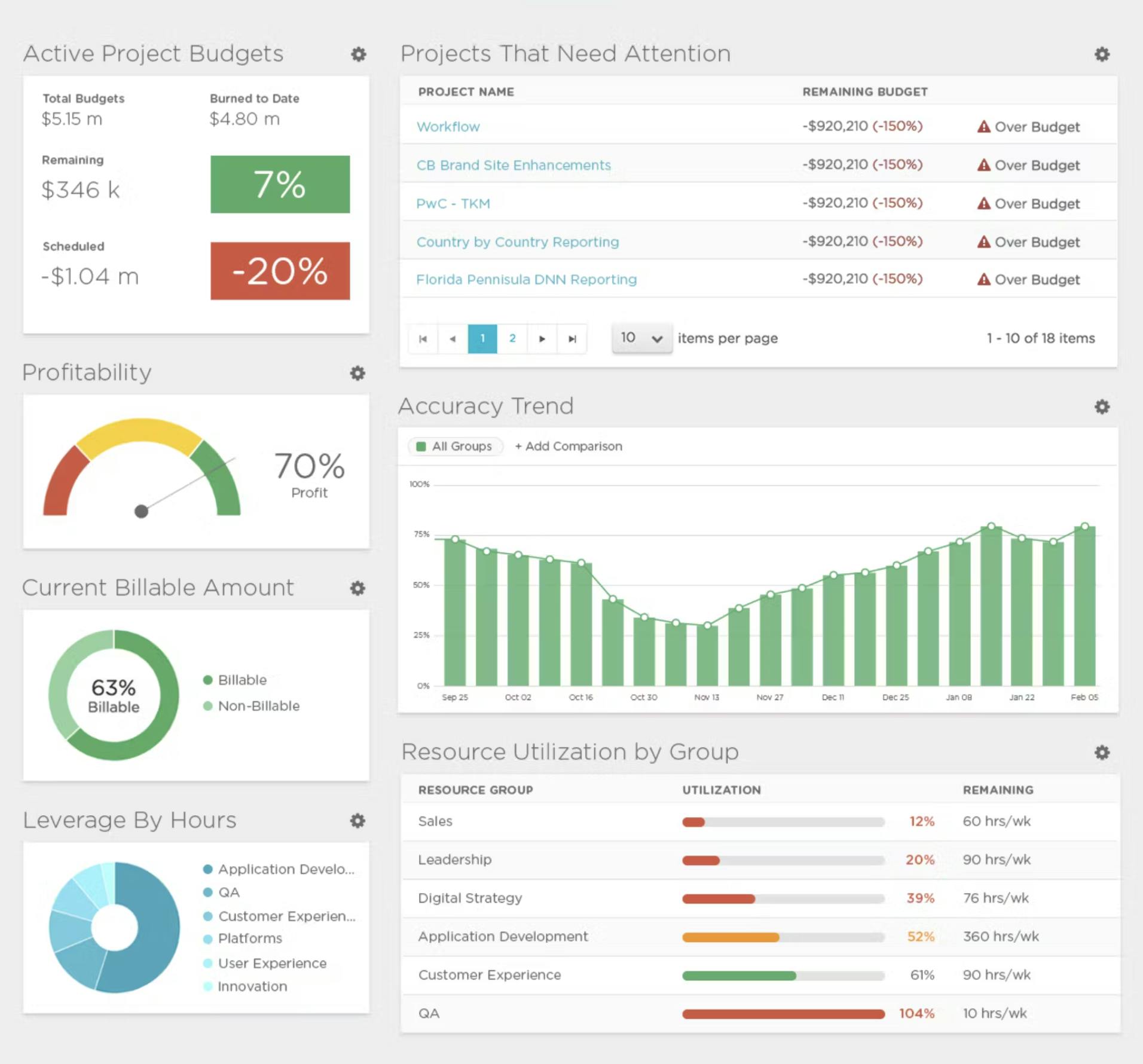
Task: Click the green 7% remaining badge
Action: coord(280,184)
